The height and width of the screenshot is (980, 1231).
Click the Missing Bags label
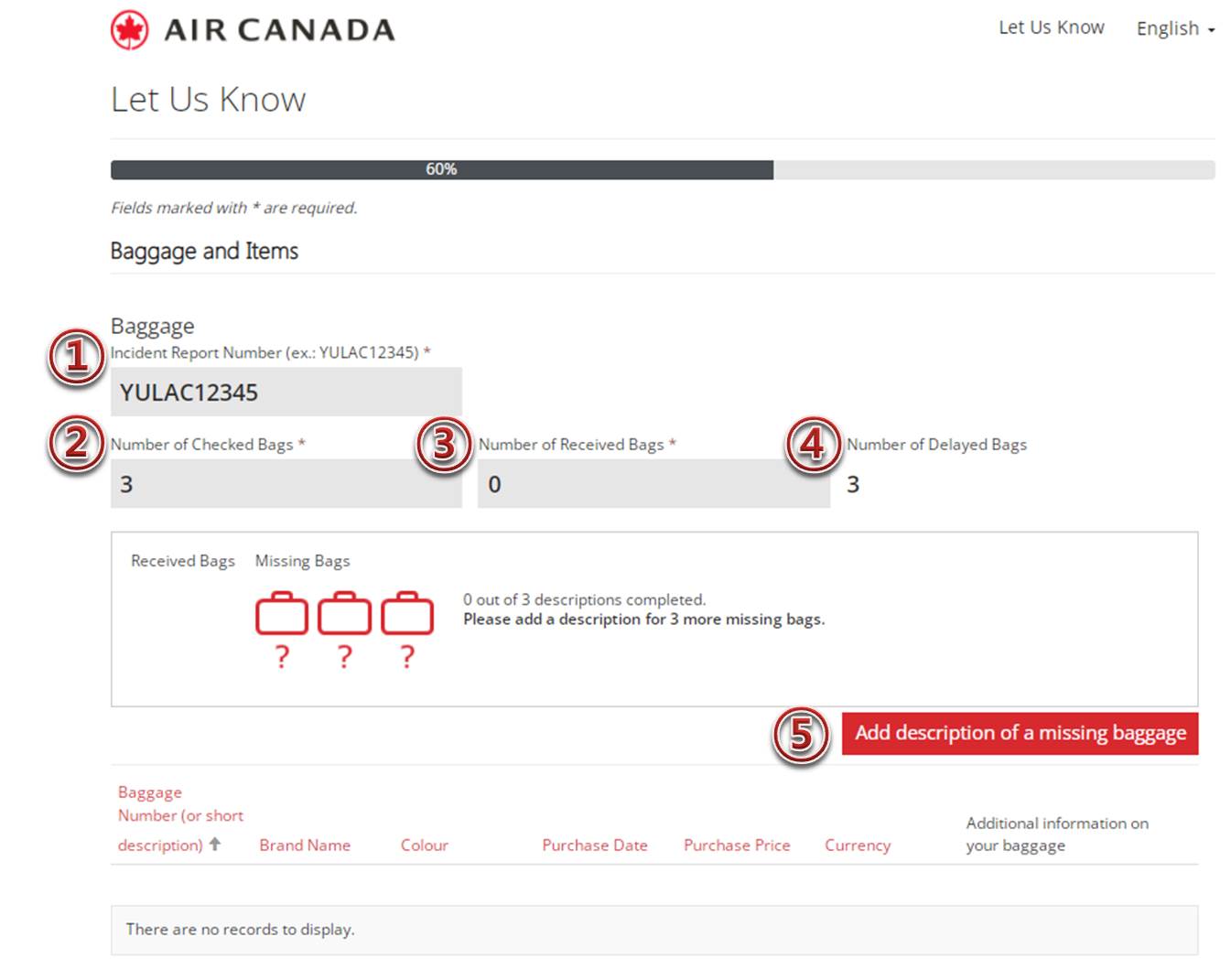coord(302,561)
